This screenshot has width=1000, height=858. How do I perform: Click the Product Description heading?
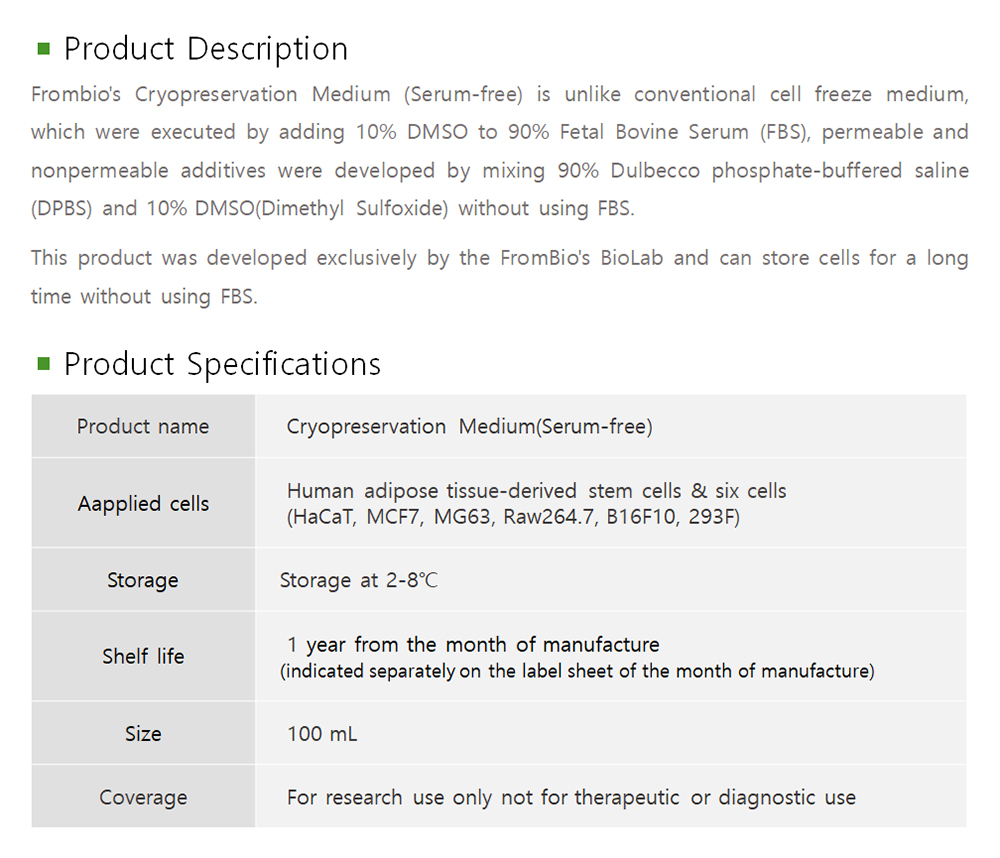point(206,48)
